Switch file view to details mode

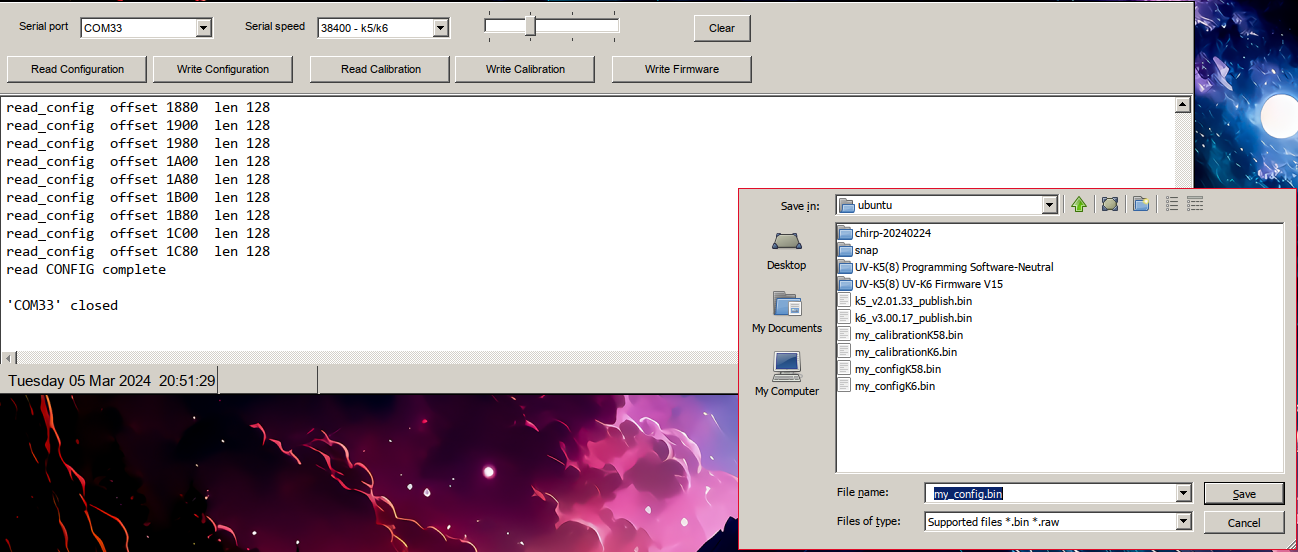1194,205
